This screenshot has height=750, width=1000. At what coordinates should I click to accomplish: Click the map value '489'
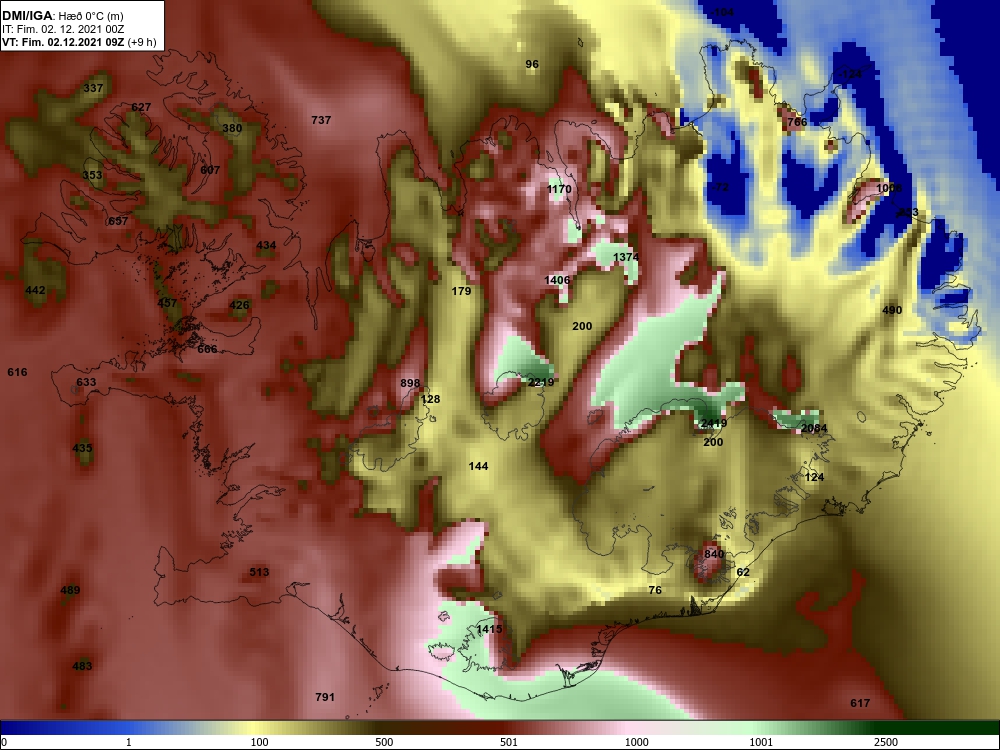click(x=70, y=590)
